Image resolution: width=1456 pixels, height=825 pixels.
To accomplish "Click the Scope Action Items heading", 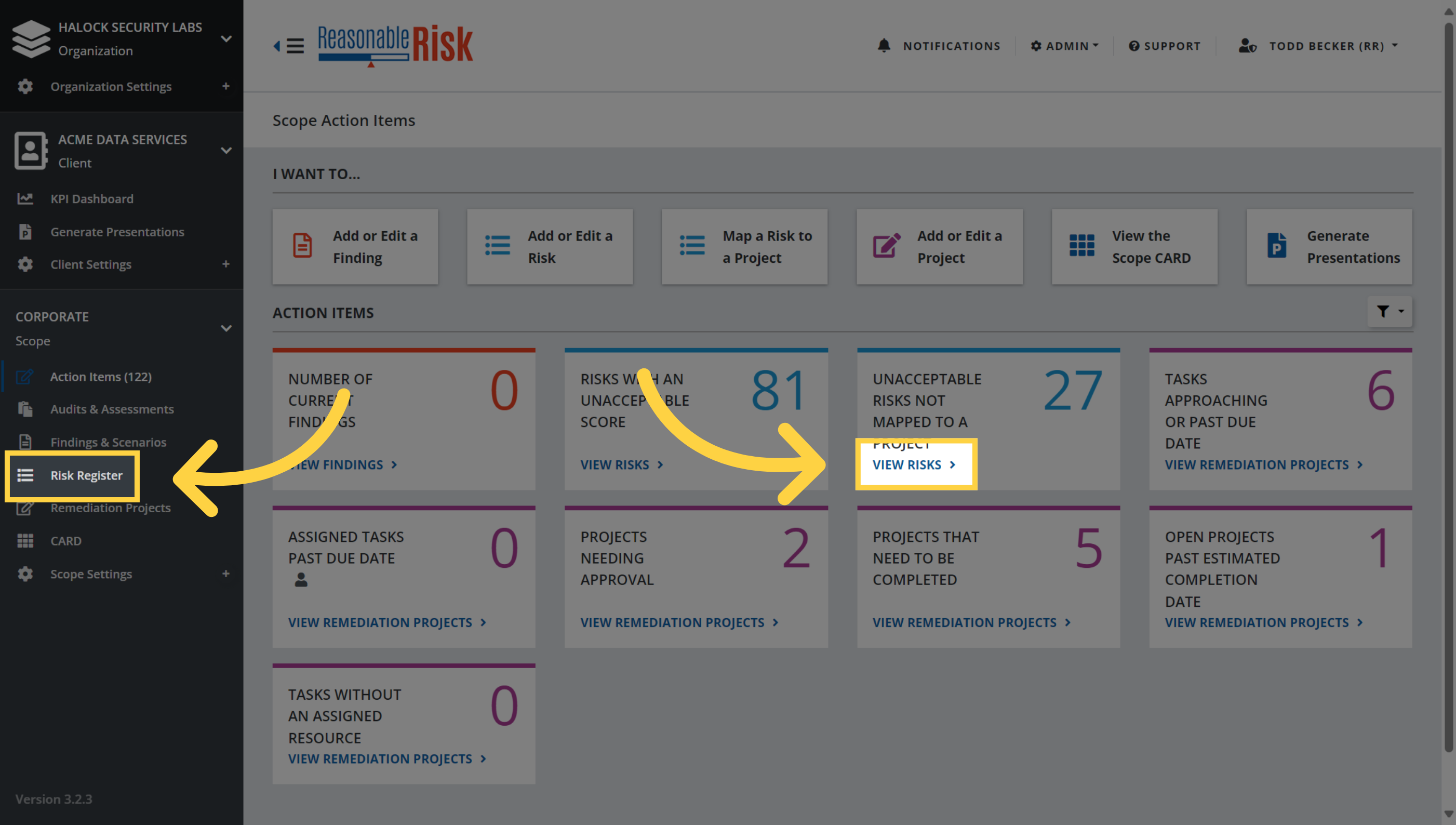I will click(343, 120).
